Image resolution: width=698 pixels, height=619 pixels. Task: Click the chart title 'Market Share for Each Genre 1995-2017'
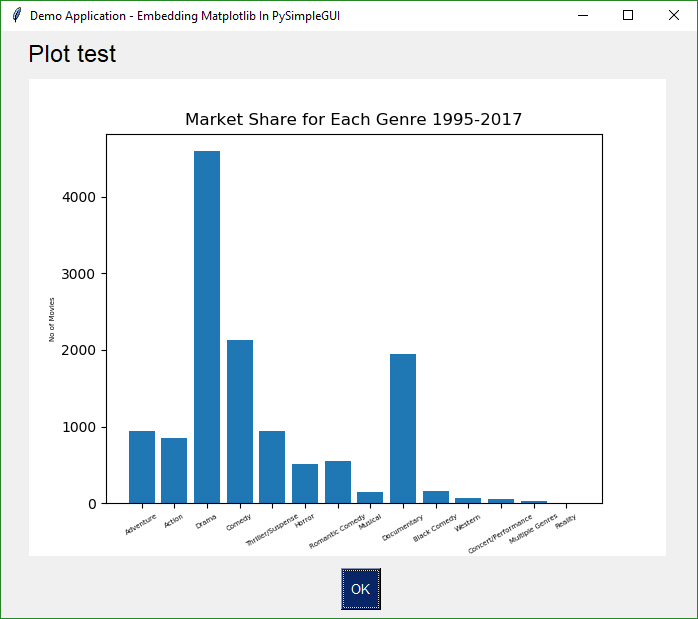(353, 119)
